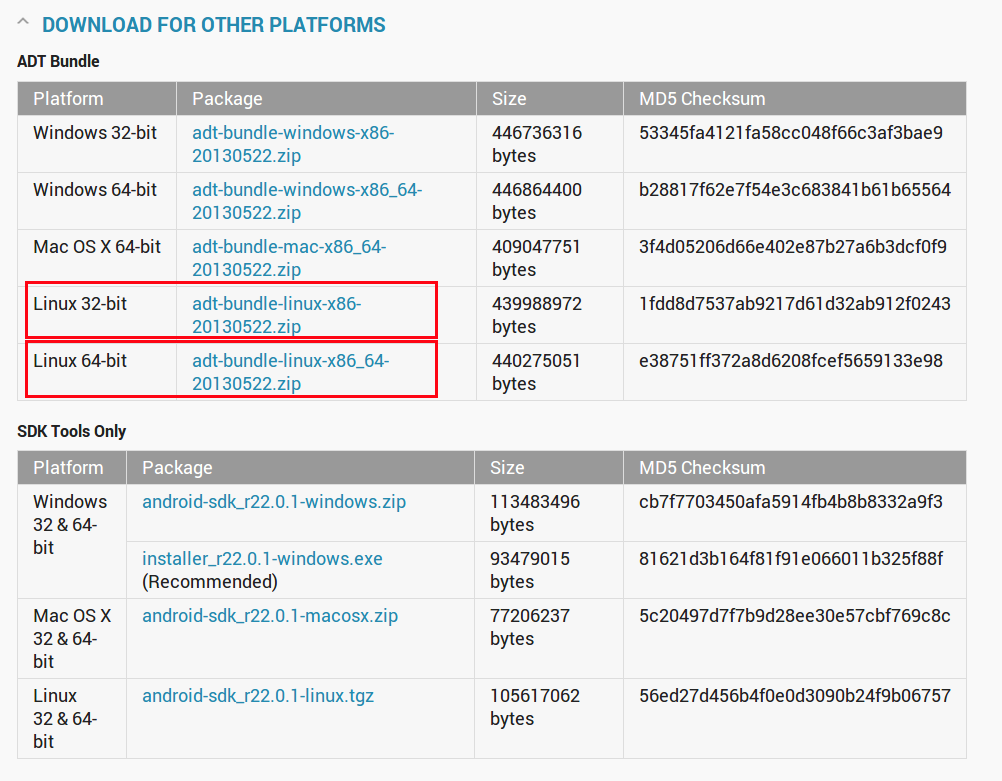
Task: Download adt-bundle-windows-x86-20130522.zip
Action: point(293,144)
